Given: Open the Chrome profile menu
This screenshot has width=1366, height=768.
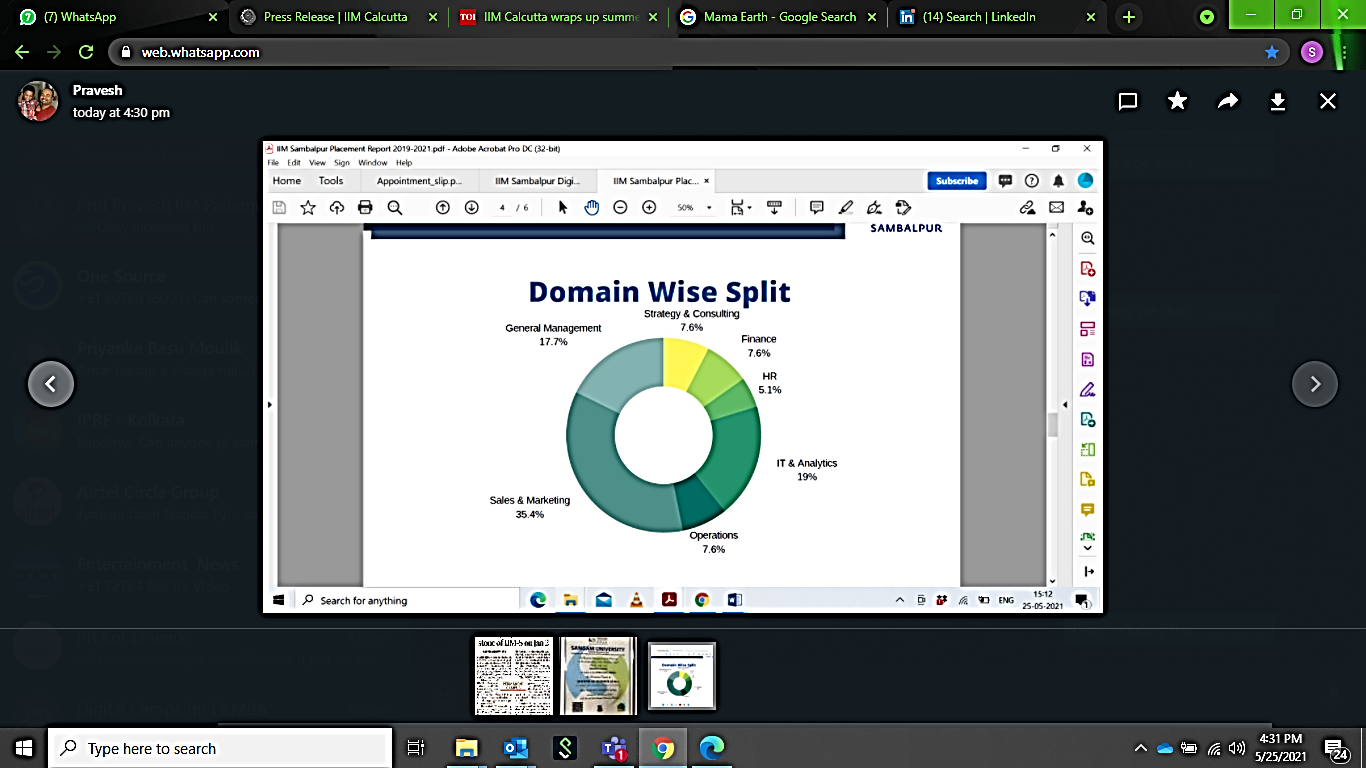Looking at the screenshot, I should point(1312,52).
